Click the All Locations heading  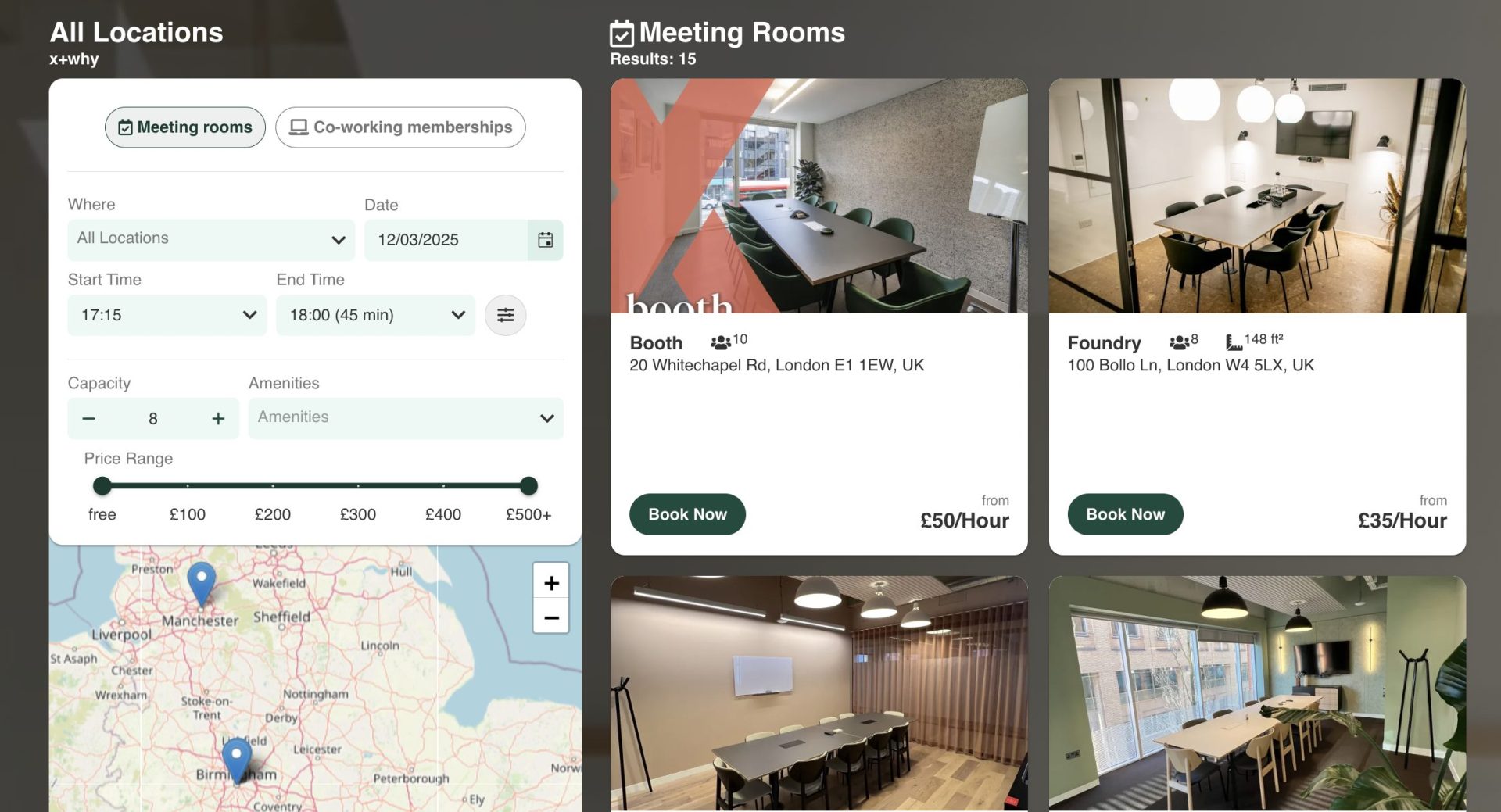coord(137,32)
